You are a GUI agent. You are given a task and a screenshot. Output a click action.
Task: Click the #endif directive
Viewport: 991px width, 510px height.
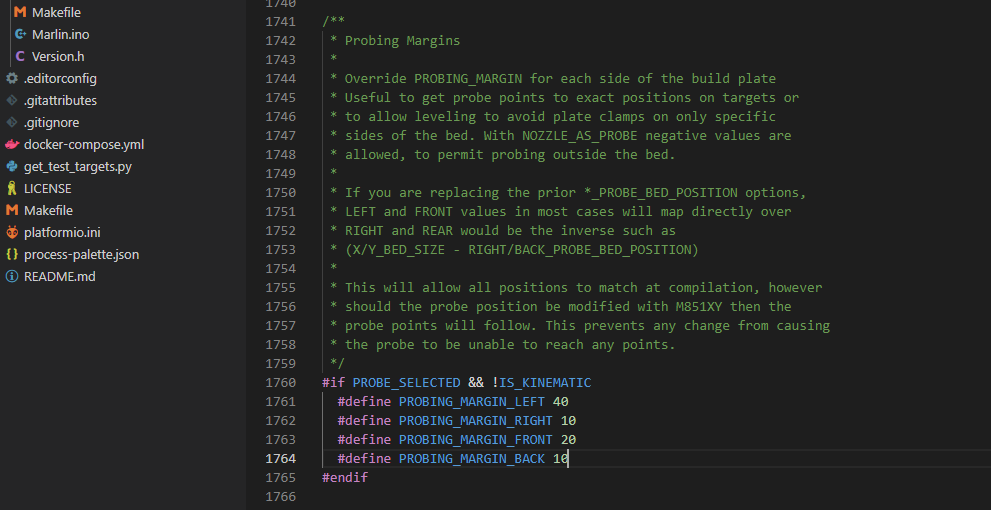pos(345,478)
